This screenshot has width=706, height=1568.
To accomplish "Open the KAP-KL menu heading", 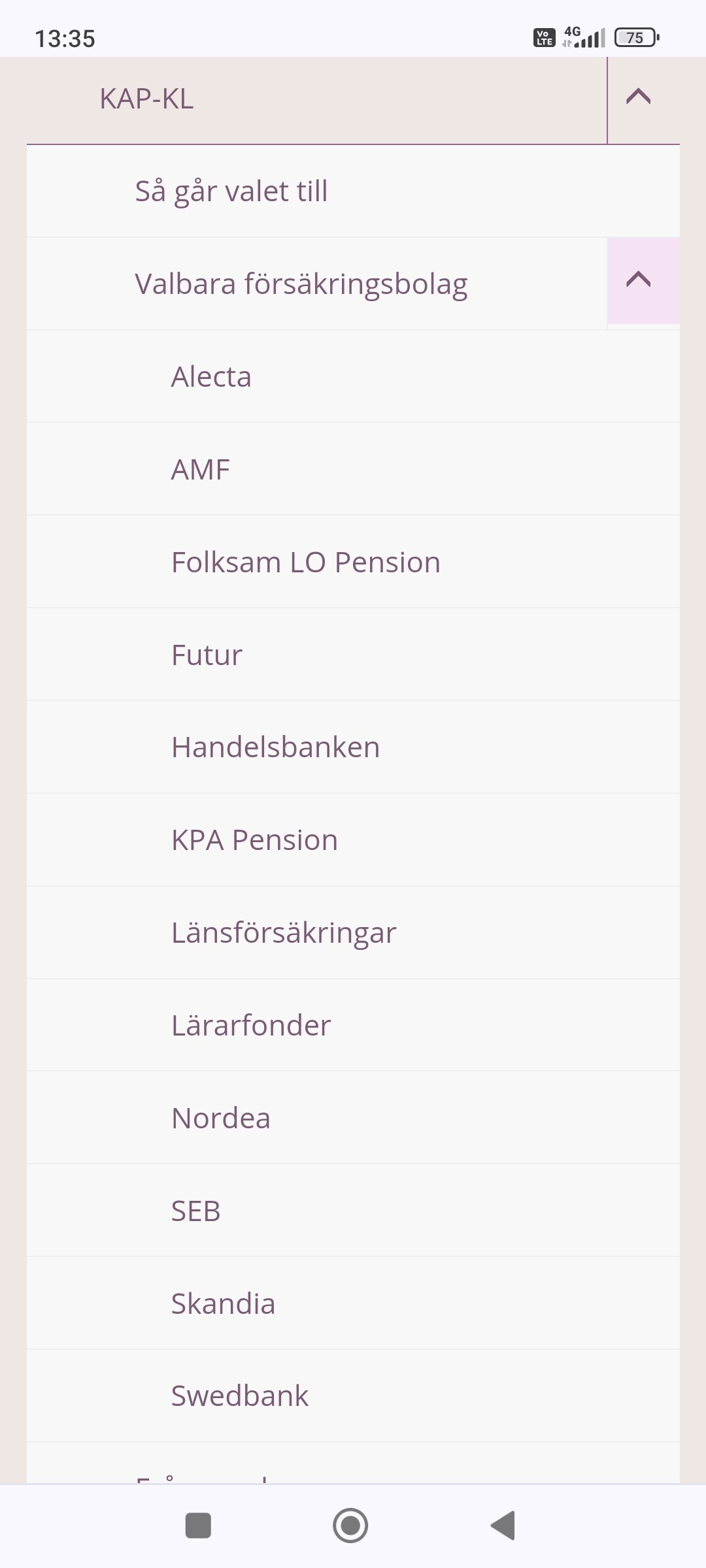I will coord(146,99).
